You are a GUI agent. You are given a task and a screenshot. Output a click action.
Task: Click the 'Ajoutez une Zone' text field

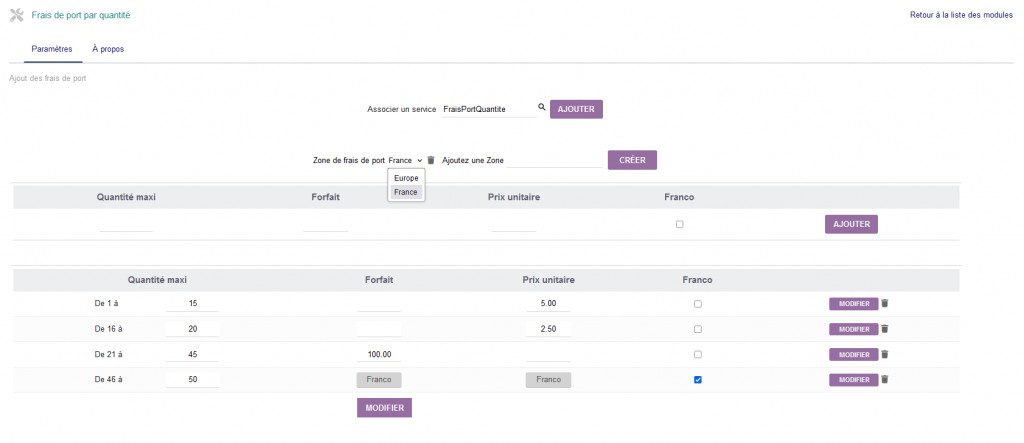point(553,160)
